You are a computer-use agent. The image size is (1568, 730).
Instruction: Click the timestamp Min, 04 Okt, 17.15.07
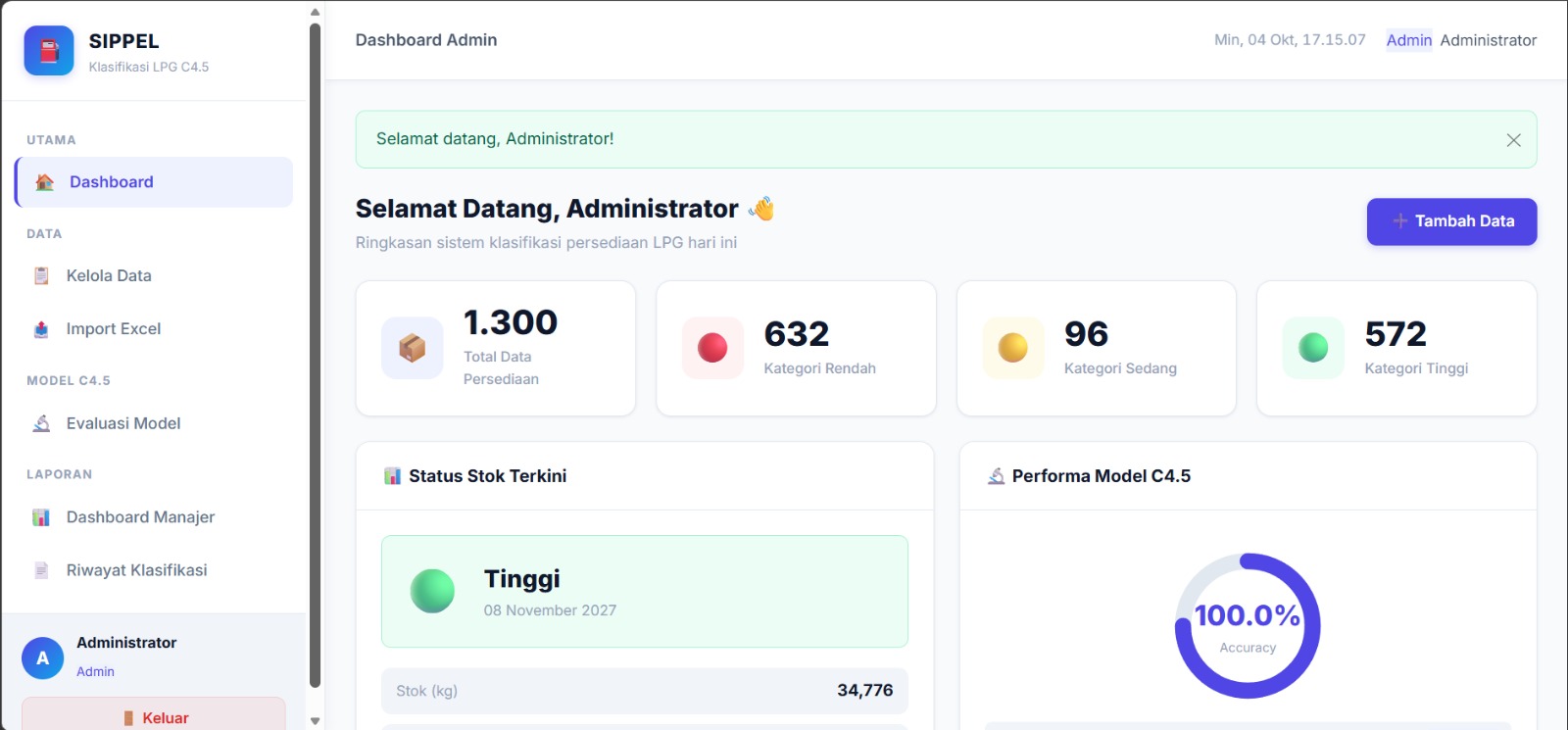click(x=1290, y=40)
